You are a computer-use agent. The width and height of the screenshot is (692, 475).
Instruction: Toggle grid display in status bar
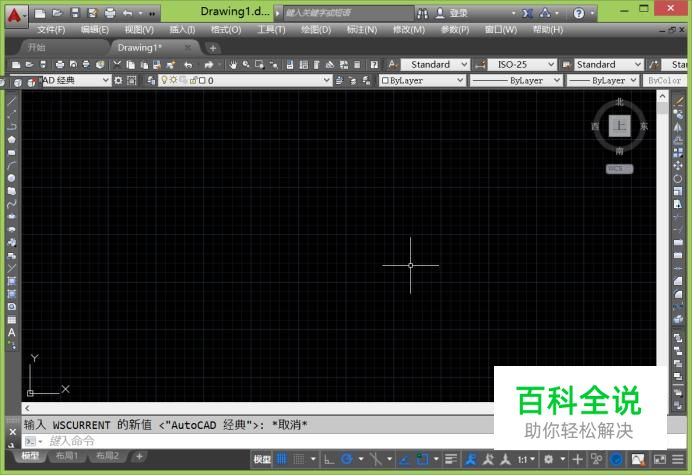[x=282, y=460]
